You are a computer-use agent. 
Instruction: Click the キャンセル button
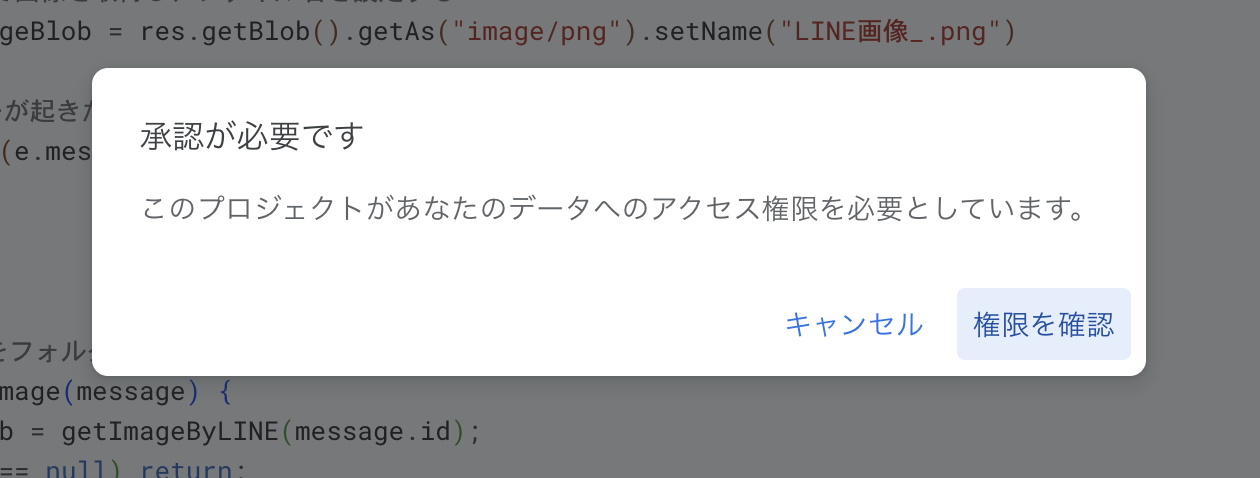854,324
